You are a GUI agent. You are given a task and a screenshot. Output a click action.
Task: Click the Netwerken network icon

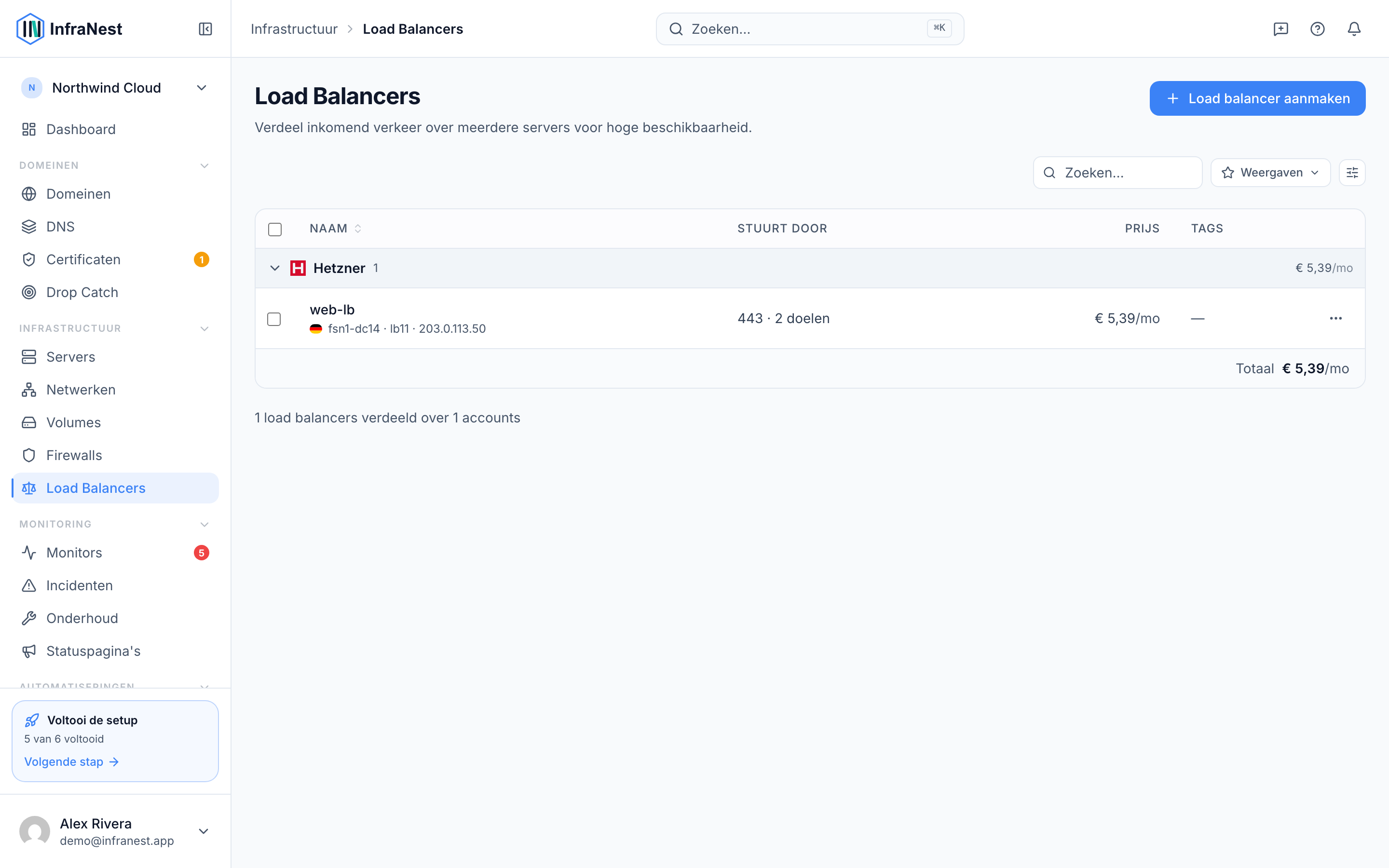click(x=29, y=390)
